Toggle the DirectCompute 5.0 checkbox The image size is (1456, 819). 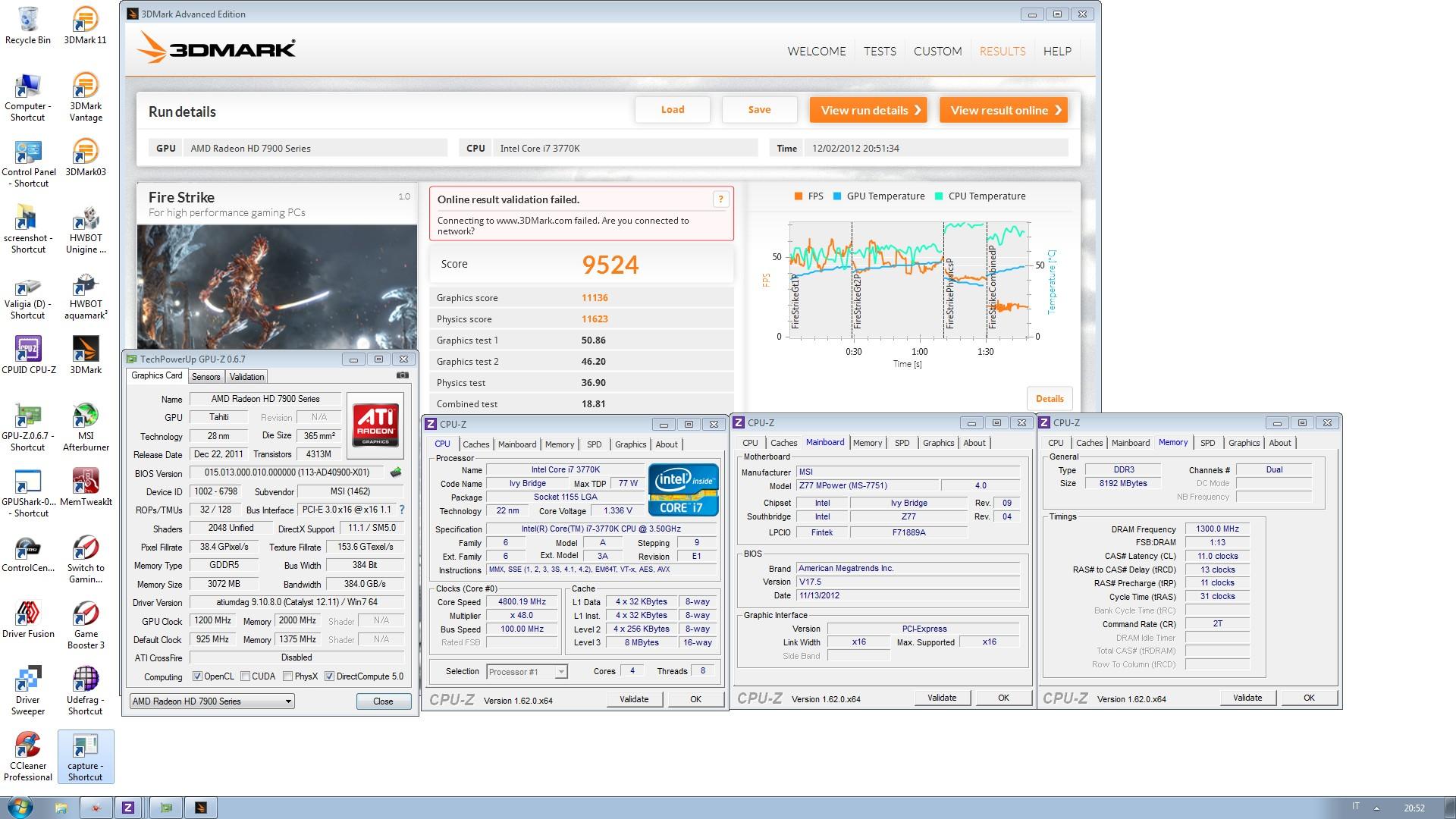tap(329, 676)
